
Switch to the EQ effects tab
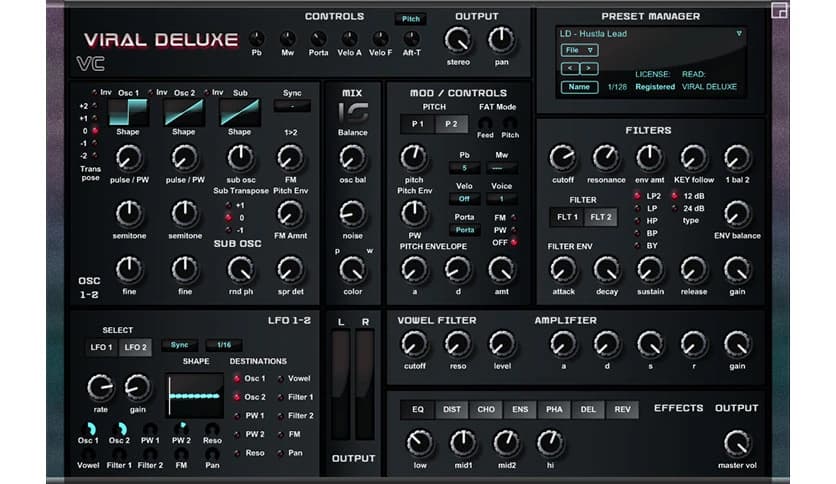(x=417, y=409)
